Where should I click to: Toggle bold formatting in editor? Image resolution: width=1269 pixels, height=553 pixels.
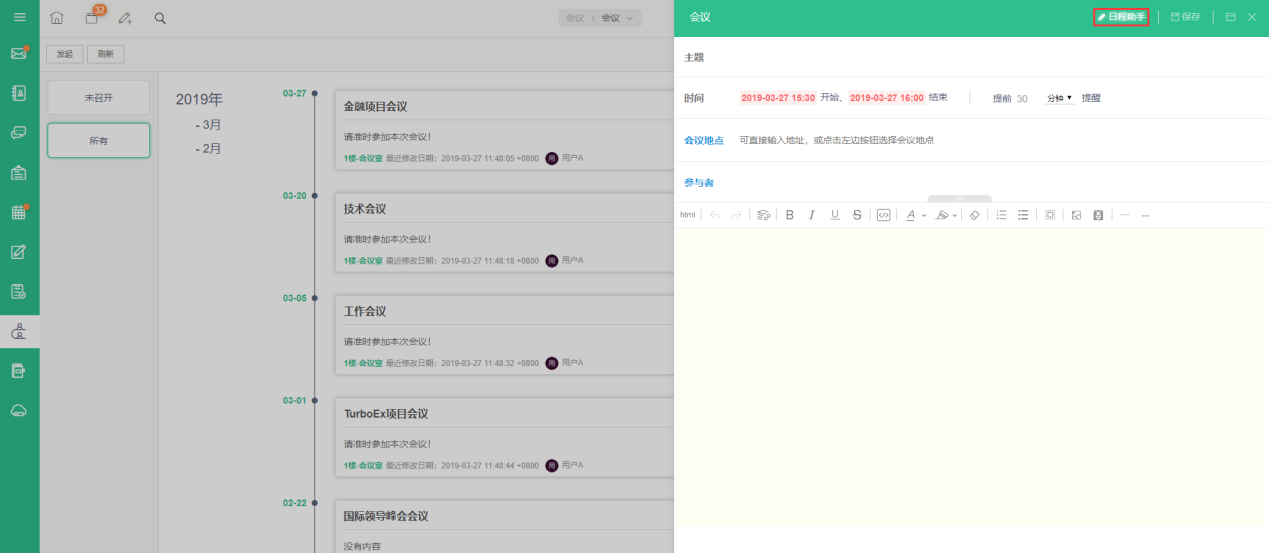click(789, 215)
